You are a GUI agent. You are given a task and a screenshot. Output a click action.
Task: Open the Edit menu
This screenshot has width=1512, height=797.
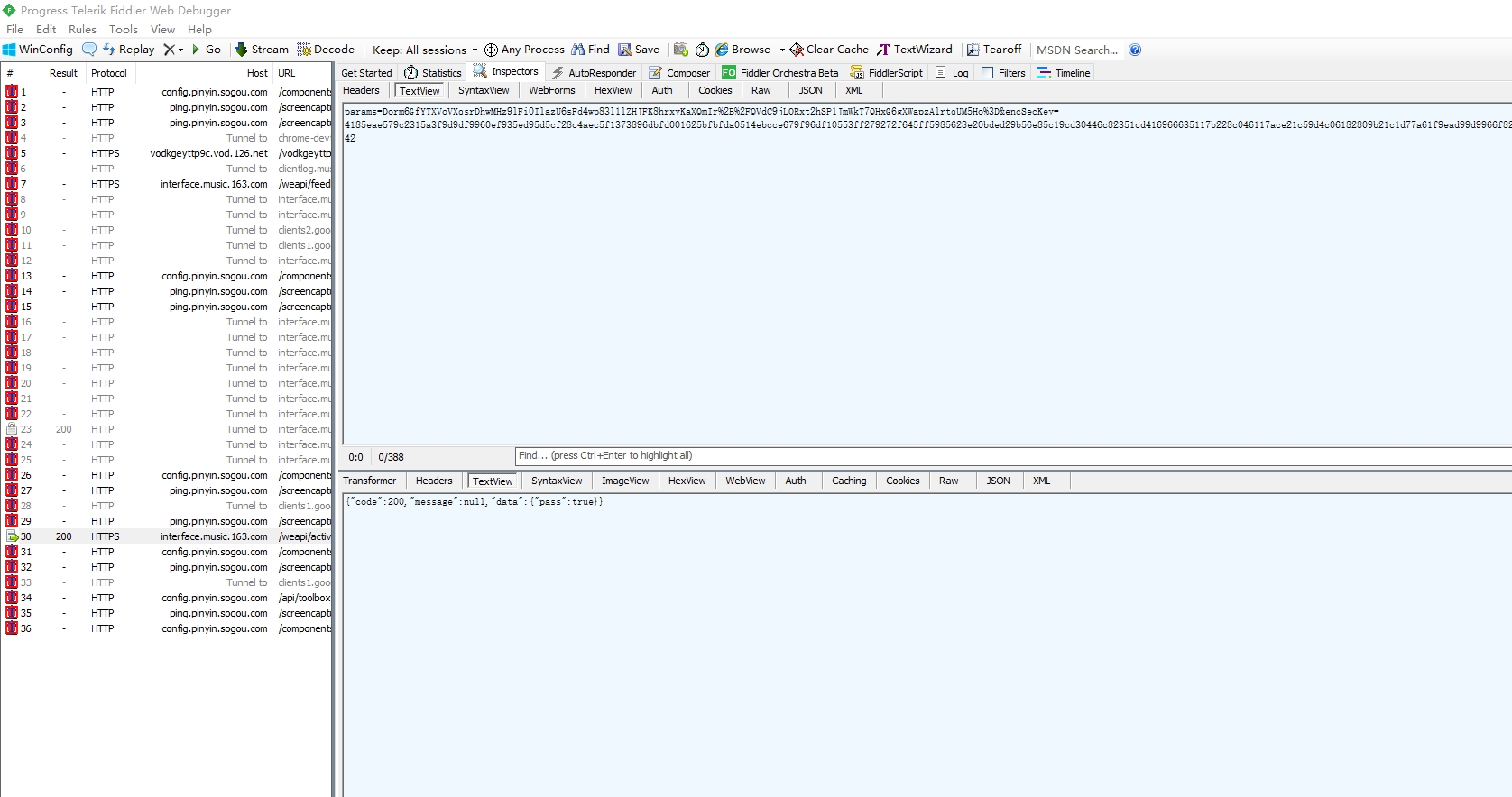pos(46,29)
